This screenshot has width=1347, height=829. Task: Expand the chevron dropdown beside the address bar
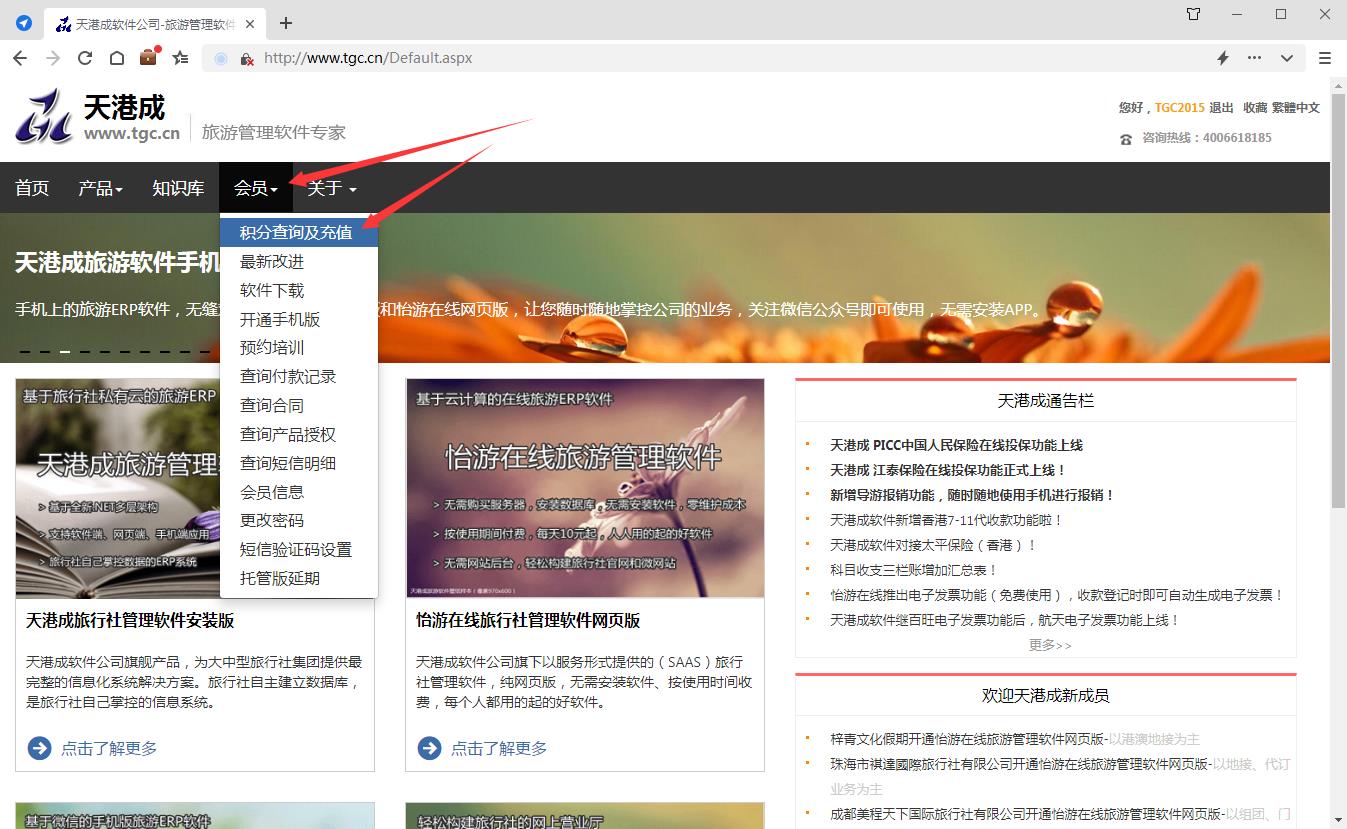1286,58
